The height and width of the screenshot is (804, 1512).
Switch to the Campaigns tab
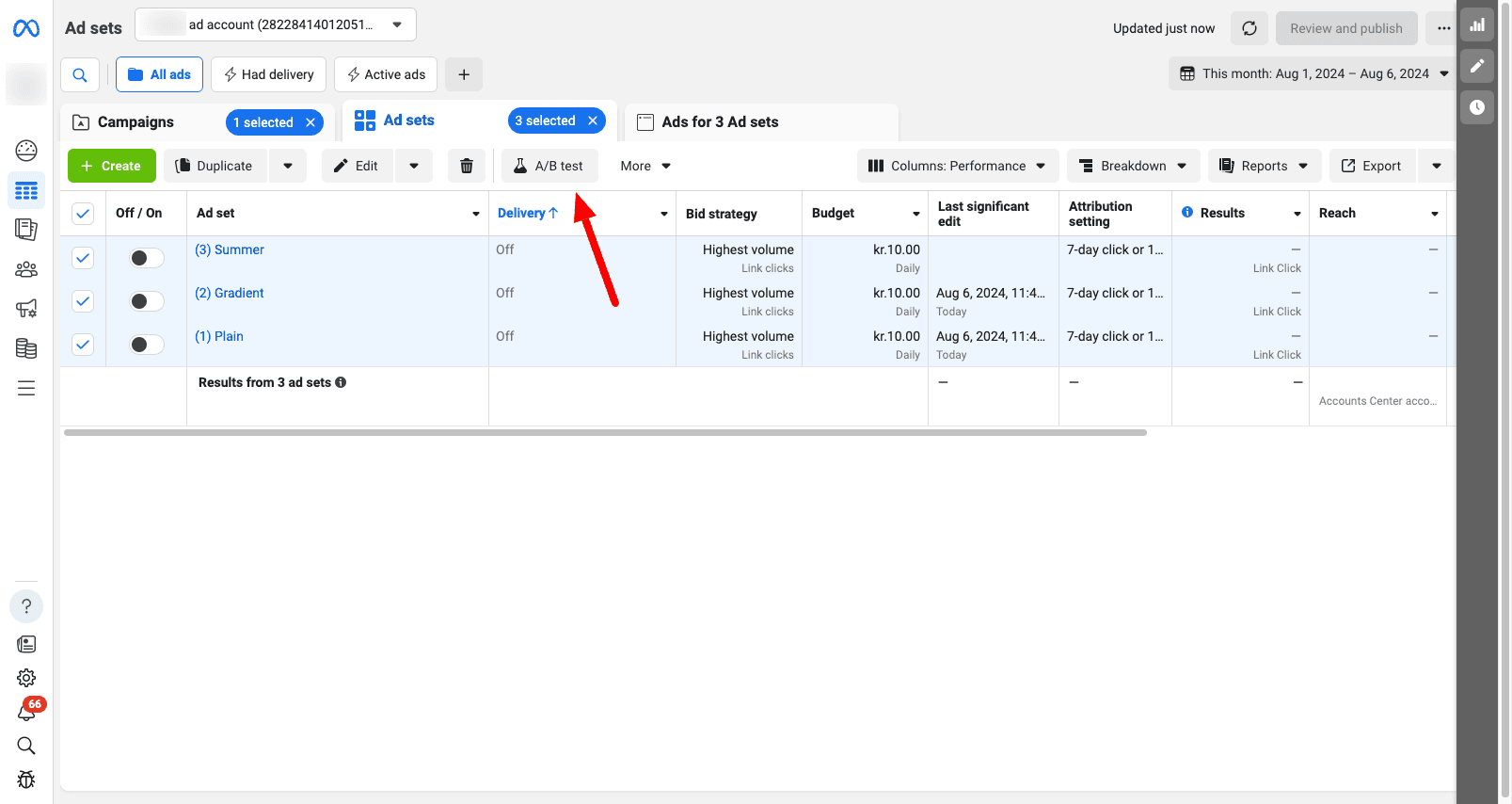coord(135,122)
